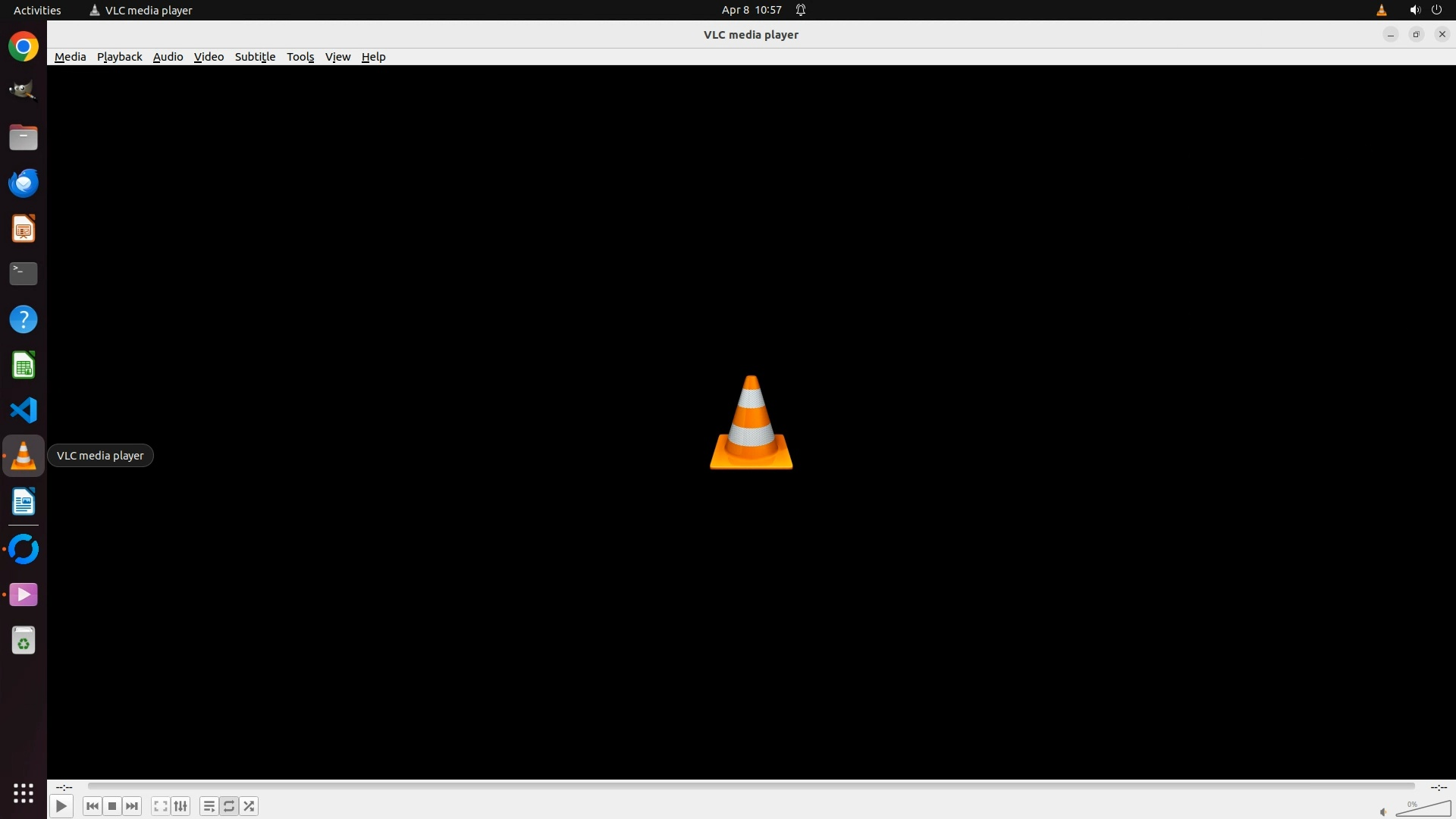The width and height of the screenshot is (1456, 819).
Task: Open the Help menu
Action: pos(373,57)
